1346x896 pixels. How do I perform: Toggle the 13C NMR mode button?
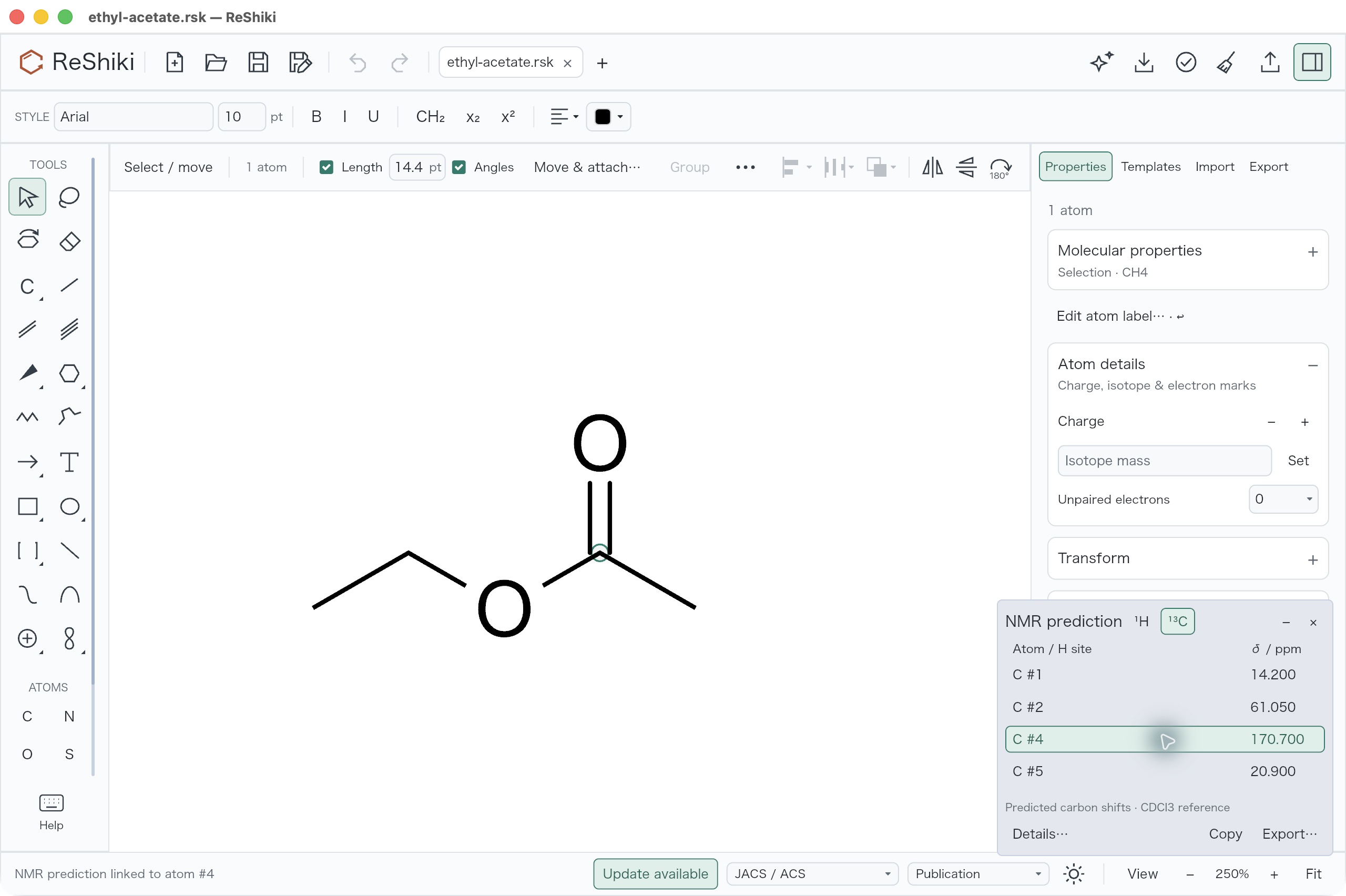(x=1178, y=621)
